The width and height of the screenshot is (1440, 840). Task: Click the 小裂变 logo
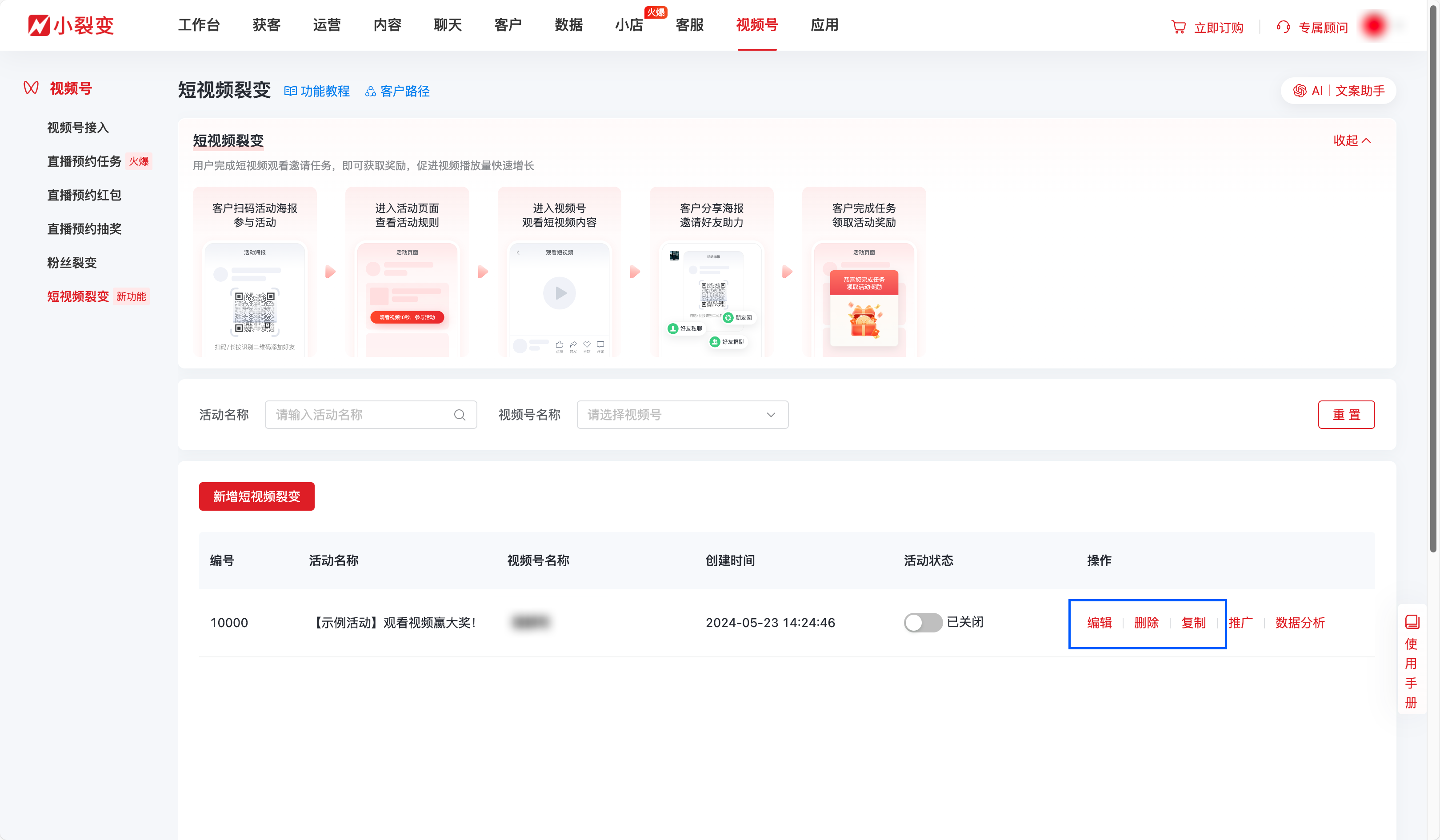point(71,25)
